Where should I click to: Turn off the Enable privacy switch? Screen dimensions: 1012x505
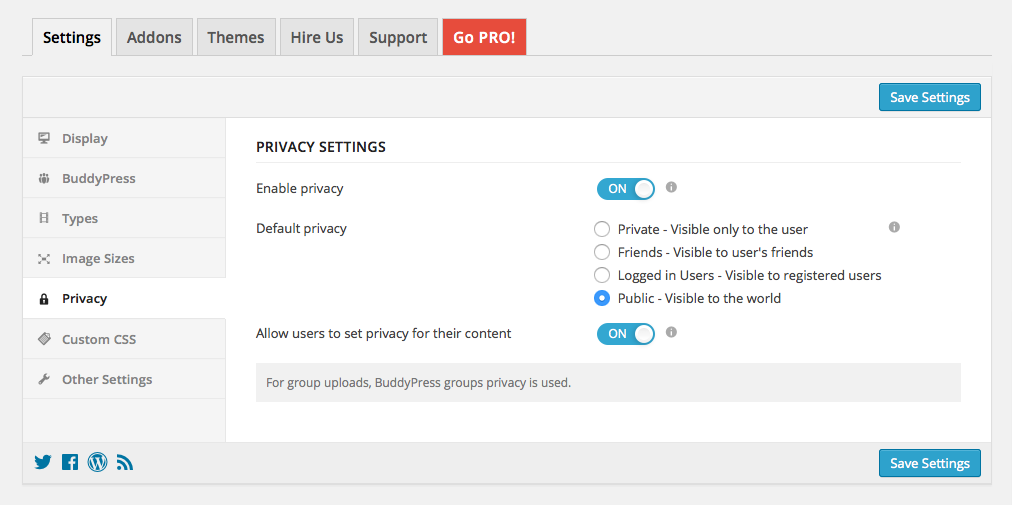point(625,188)
